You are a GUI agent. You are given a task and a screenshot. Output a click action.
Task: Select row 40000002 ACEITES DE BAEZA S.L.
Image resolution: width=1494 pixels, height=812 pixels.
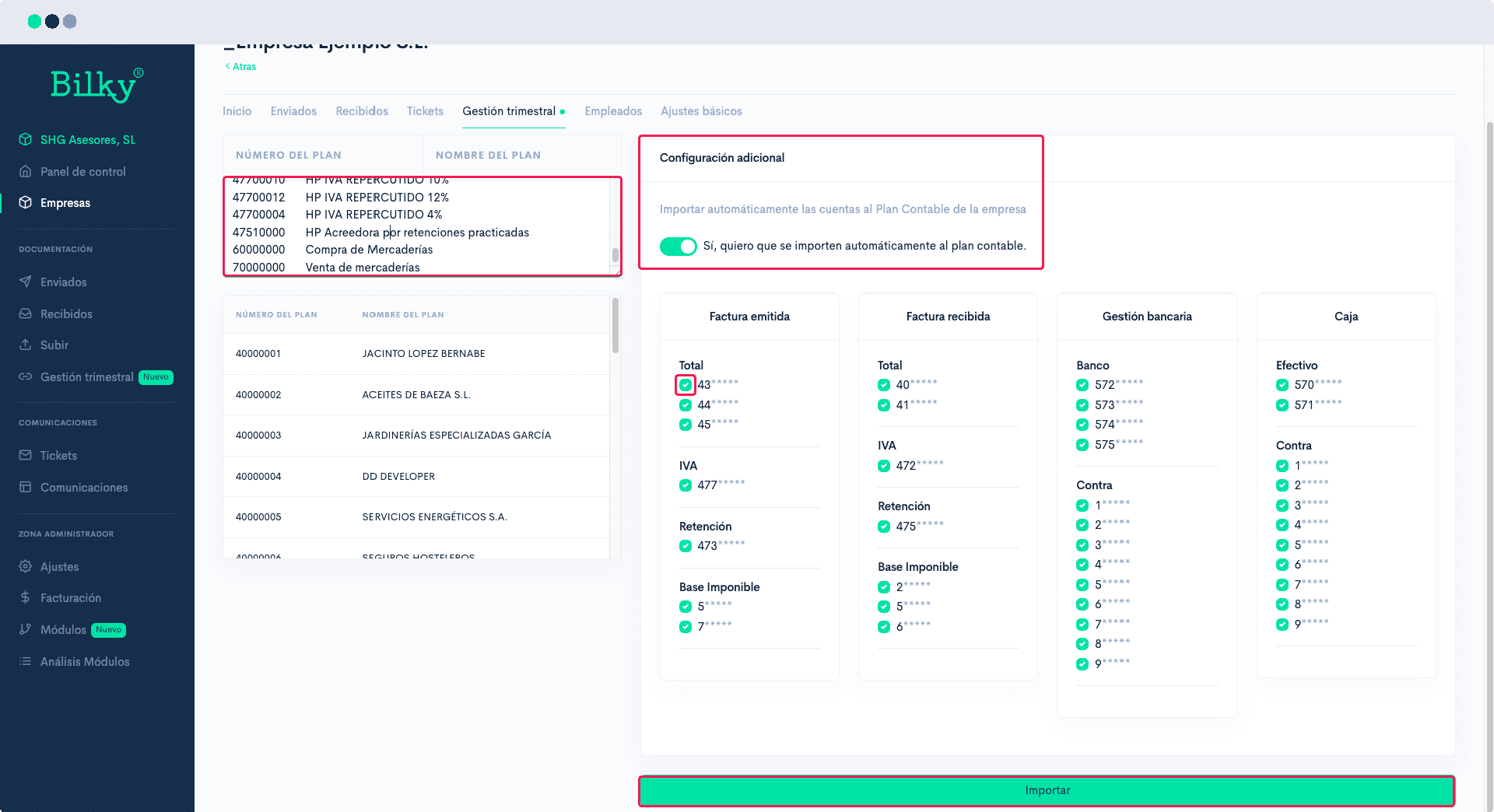click(x=416, y=394)
